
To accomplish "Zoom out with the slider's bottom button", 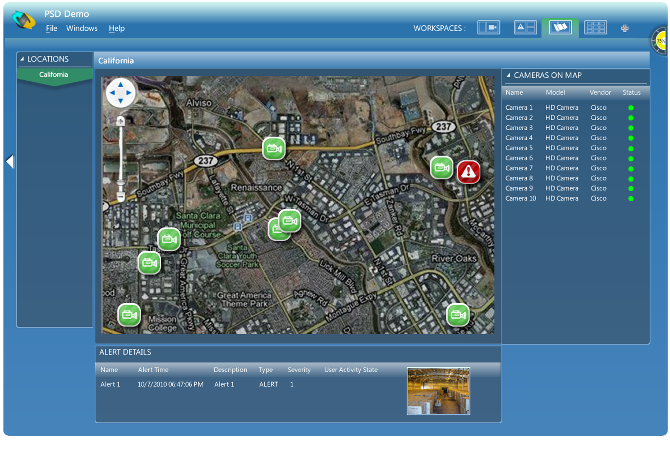I will coord(121,196).
